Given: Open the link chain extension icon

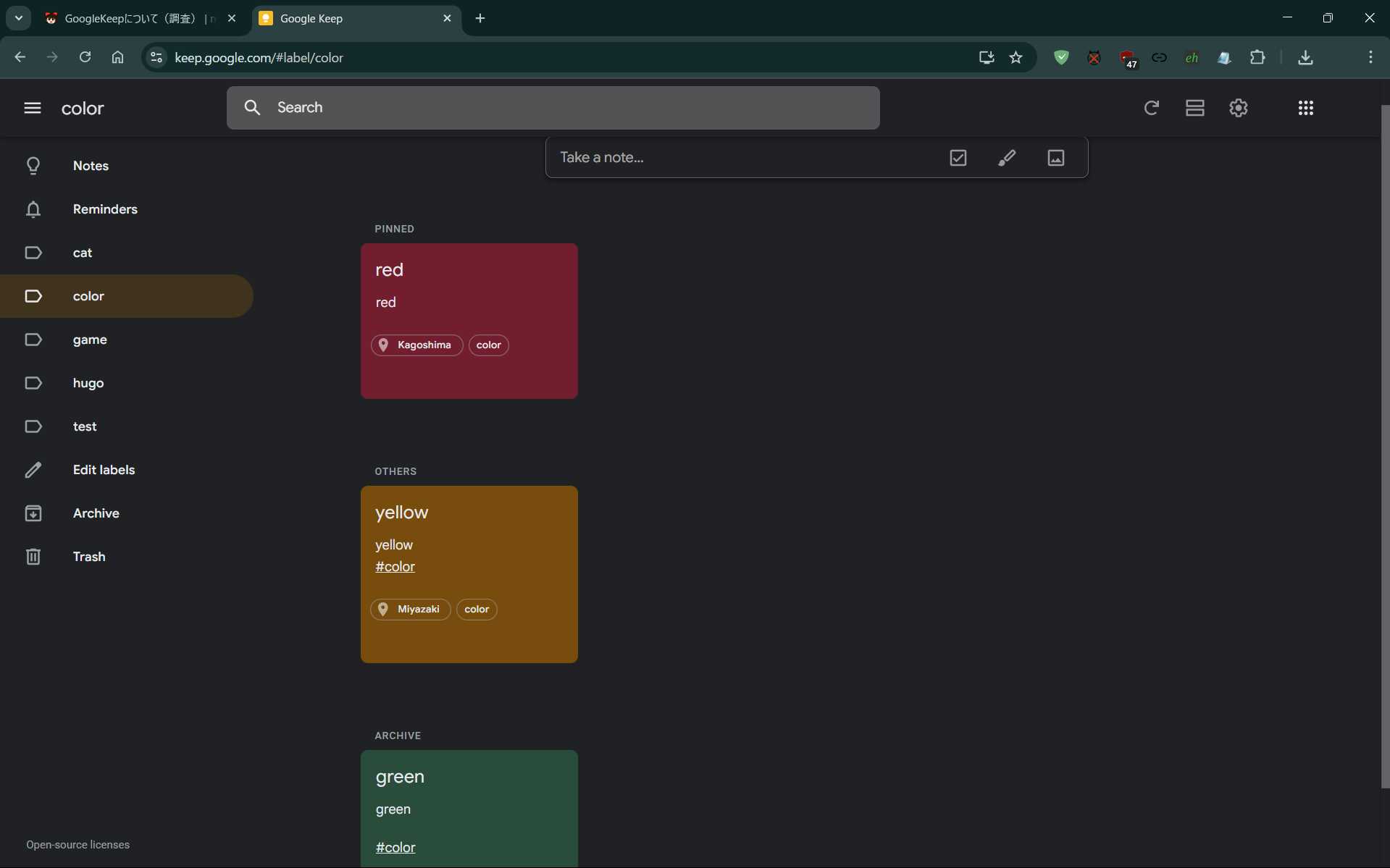Looking at the screenshot, I should (1159, 57).
